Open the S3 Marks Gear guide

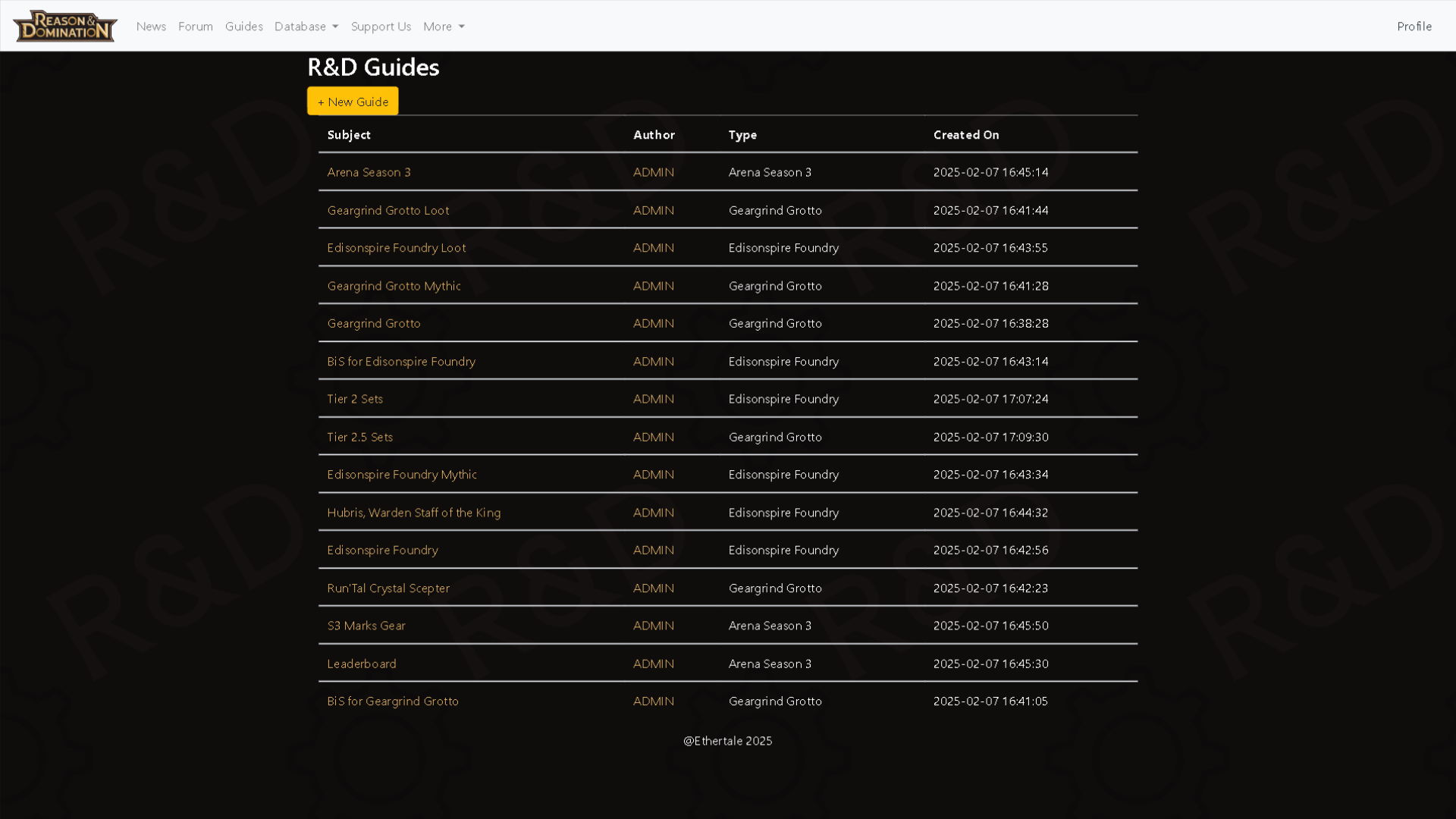pyautogui.click(x=366, y=626)
